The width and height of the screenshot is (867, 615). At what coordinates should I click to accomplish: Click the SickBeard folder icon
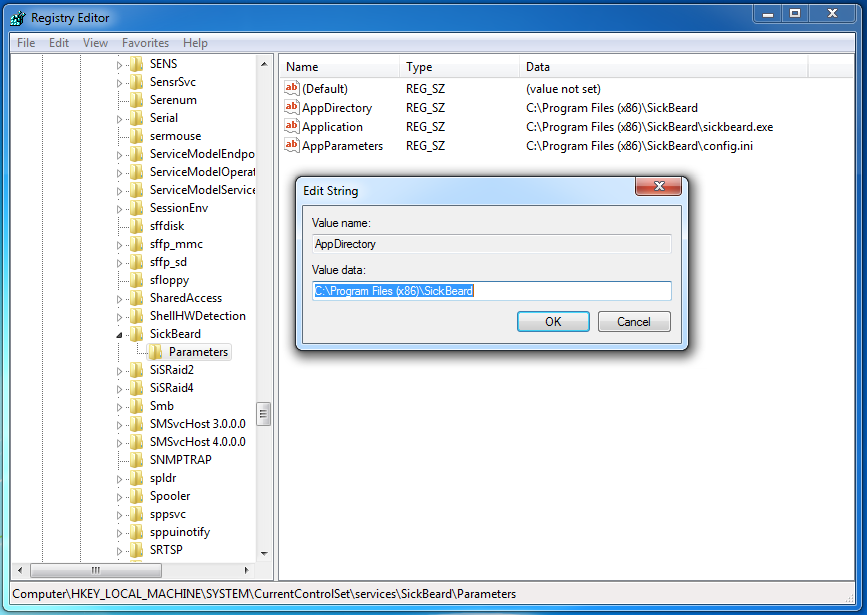point(137,334)
